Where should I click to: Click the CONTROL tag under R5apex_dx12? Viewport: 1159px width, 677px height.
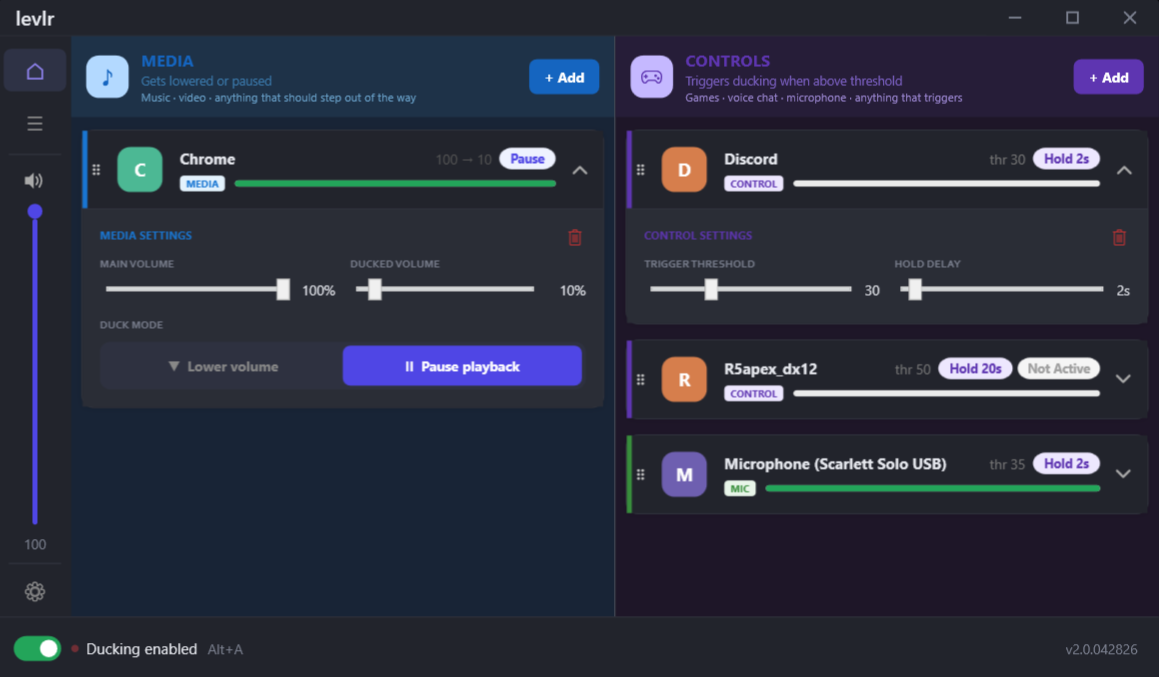[753, 394]
